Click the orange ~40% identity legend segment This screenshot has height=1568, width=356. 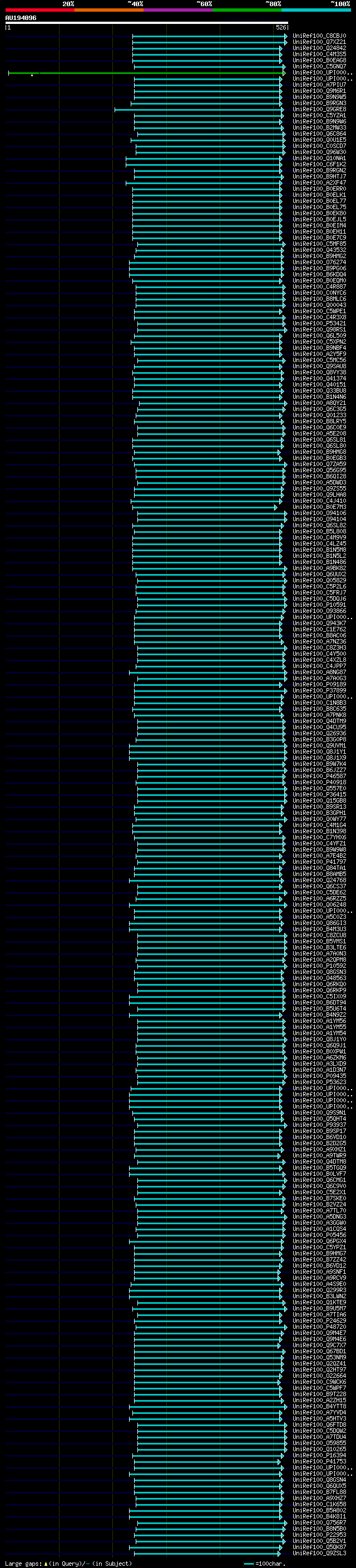109,10
